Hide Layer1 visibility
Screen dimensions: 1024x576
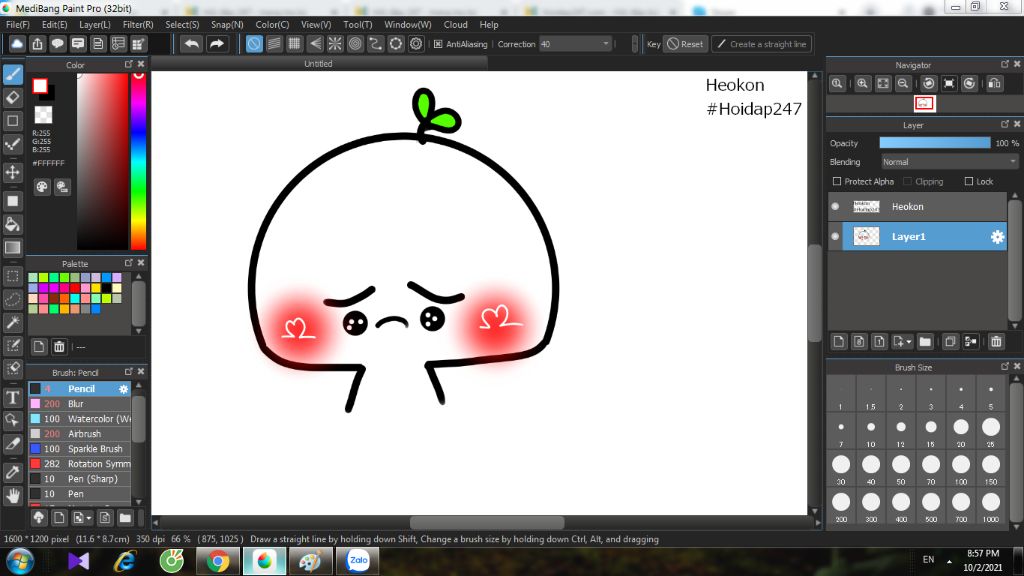click(835, 236)
